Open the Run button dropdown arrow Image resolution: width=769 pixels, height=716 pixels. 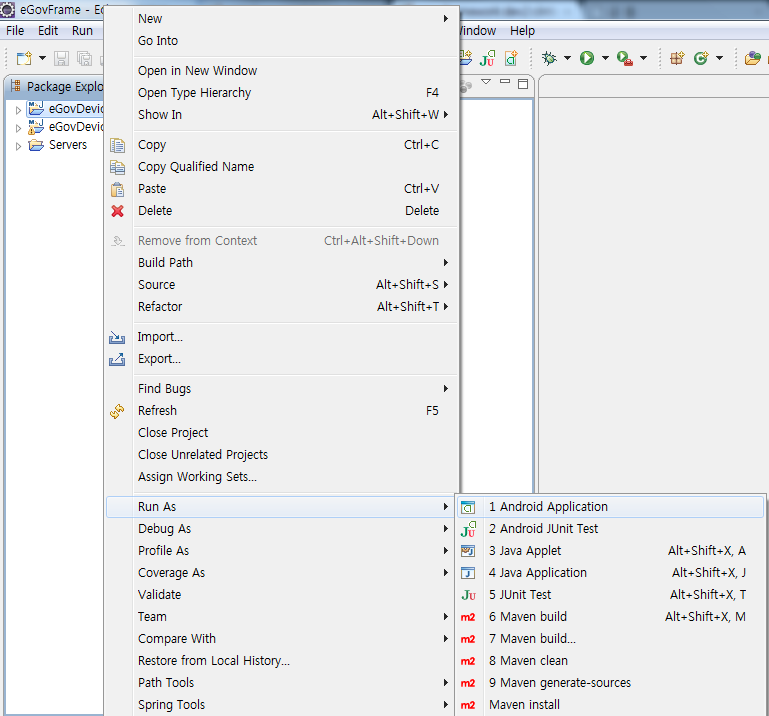605,59
